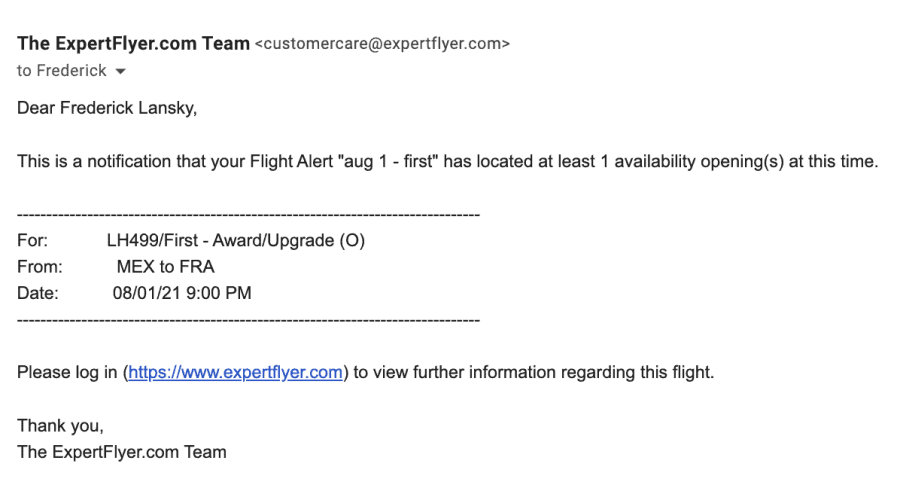The height and width of the screenshot is (482, 900).
Task: Click the 'From:' field label
Action: click(x=40, y=267)
